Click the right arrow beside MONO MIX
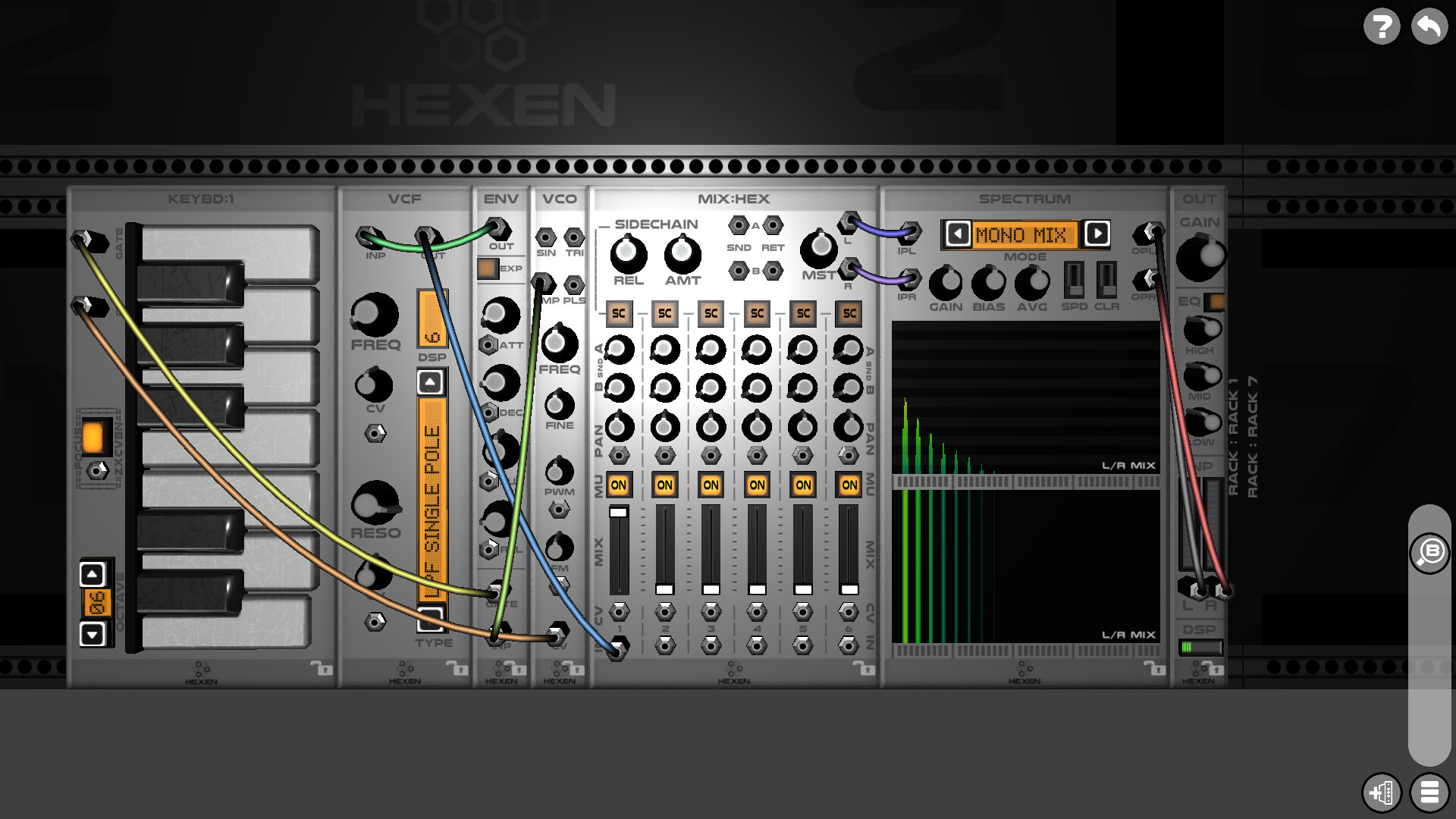The width and height of the screenshot is (1456, 819). (1097, 235)
